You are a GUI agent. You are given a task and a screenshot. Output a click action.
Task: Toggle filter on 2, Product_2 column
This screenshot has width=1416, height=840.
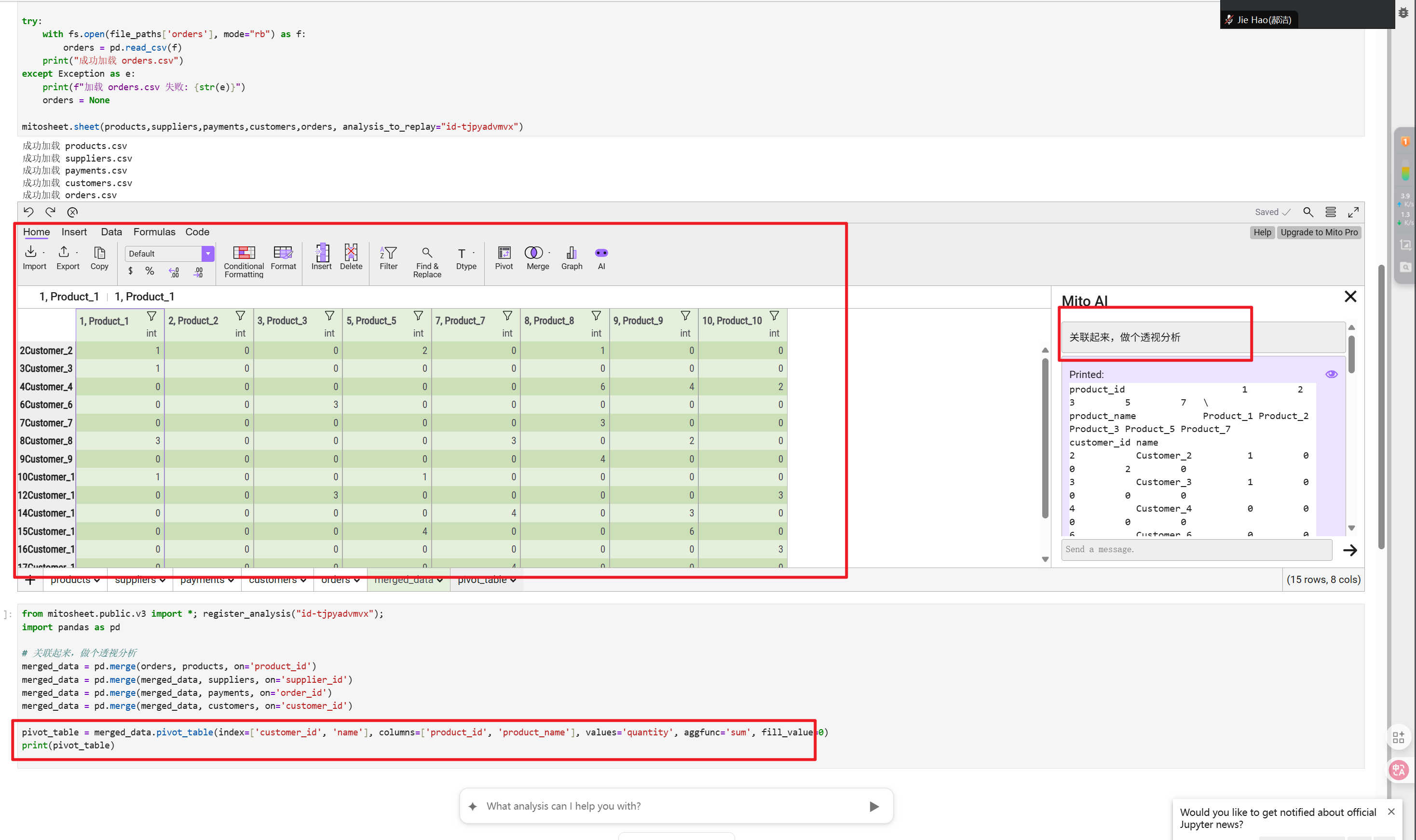coord(241,315)
